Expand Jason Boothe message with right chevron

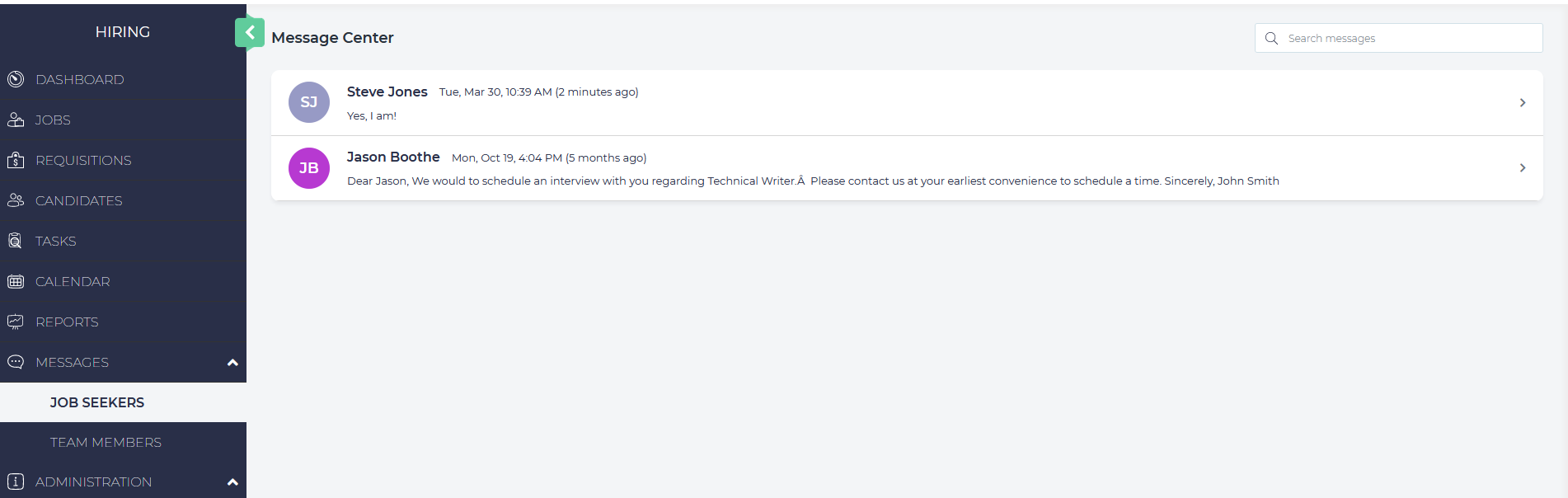pyautogui.click(x=1522, y=167)
